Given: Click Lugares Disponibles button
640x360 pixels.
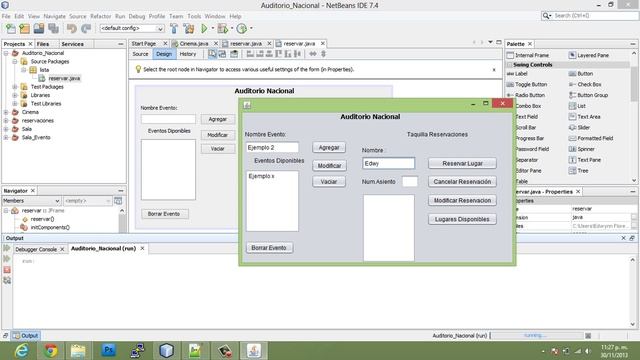Looking at the screenshot, I should click(462, 219).
